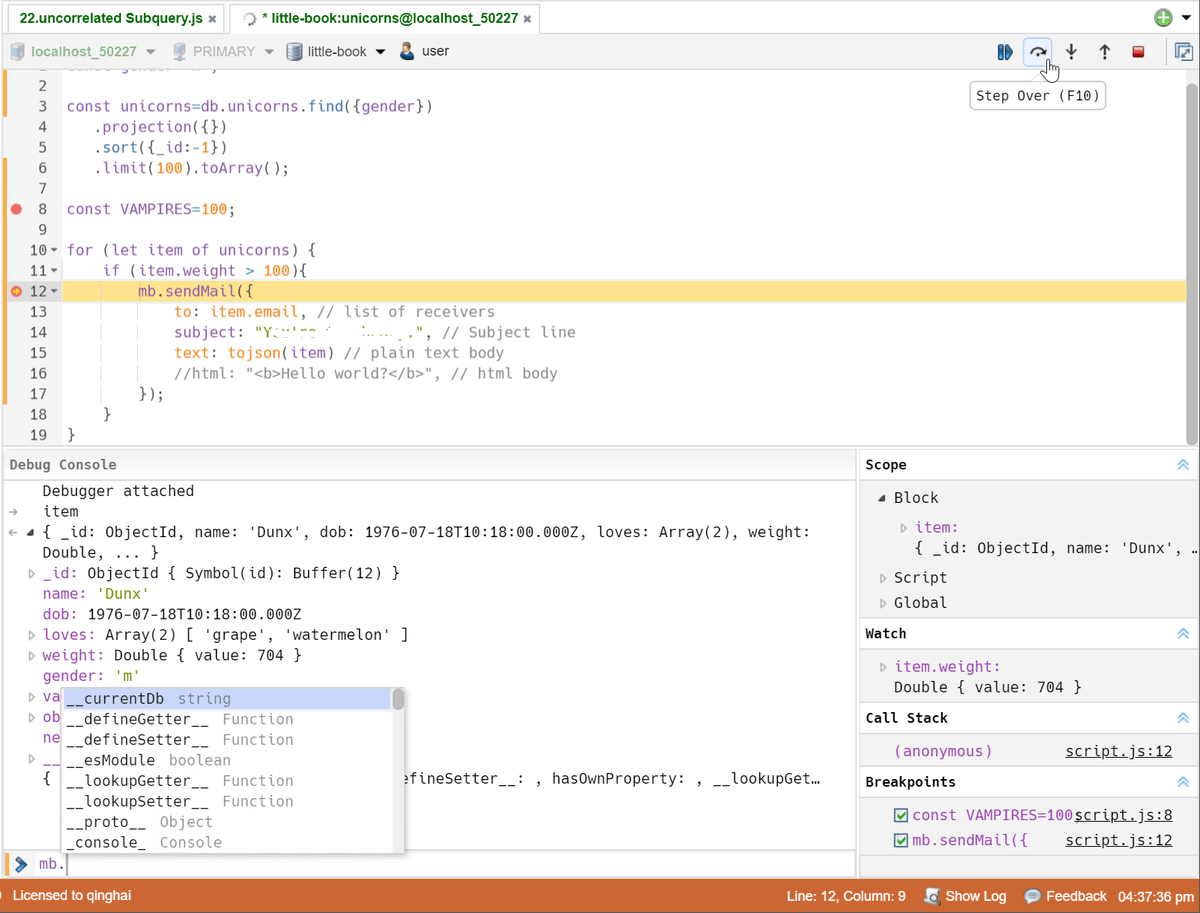The image size is (1200, 913).
Task: Expand the loves array in Debug Console
Action: point(31,634)
